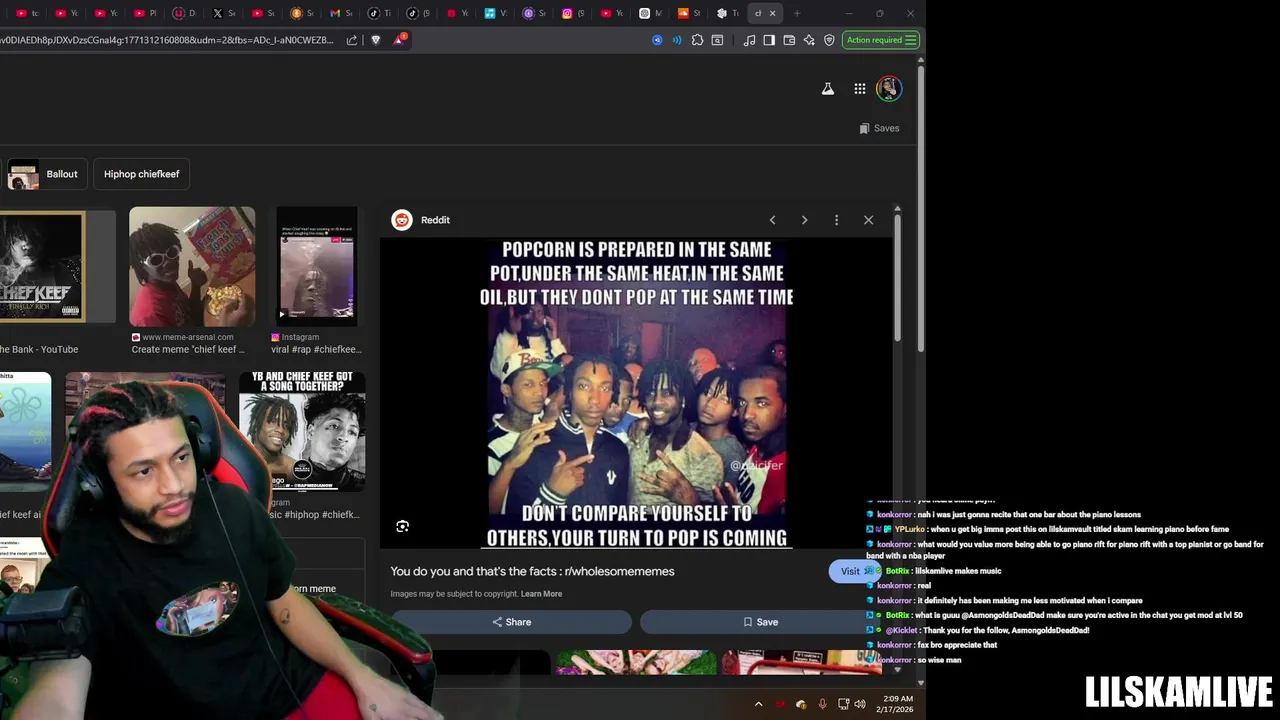Switch to the Instagram tab
1280x720 pixels.
pyautogui.click(x=573, y=13)
